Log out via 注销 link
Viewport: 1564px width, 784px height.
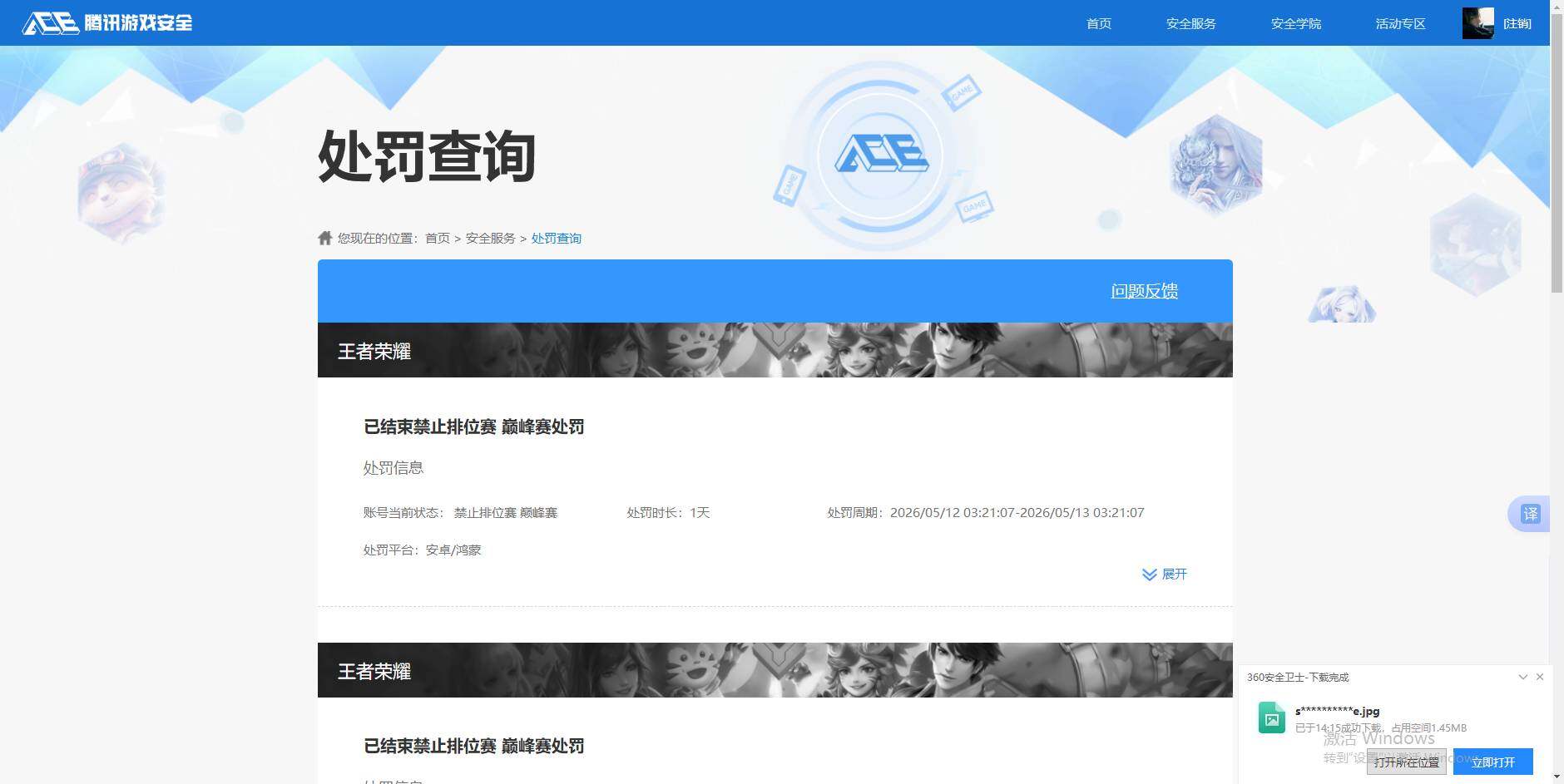tap(1517, 23)
